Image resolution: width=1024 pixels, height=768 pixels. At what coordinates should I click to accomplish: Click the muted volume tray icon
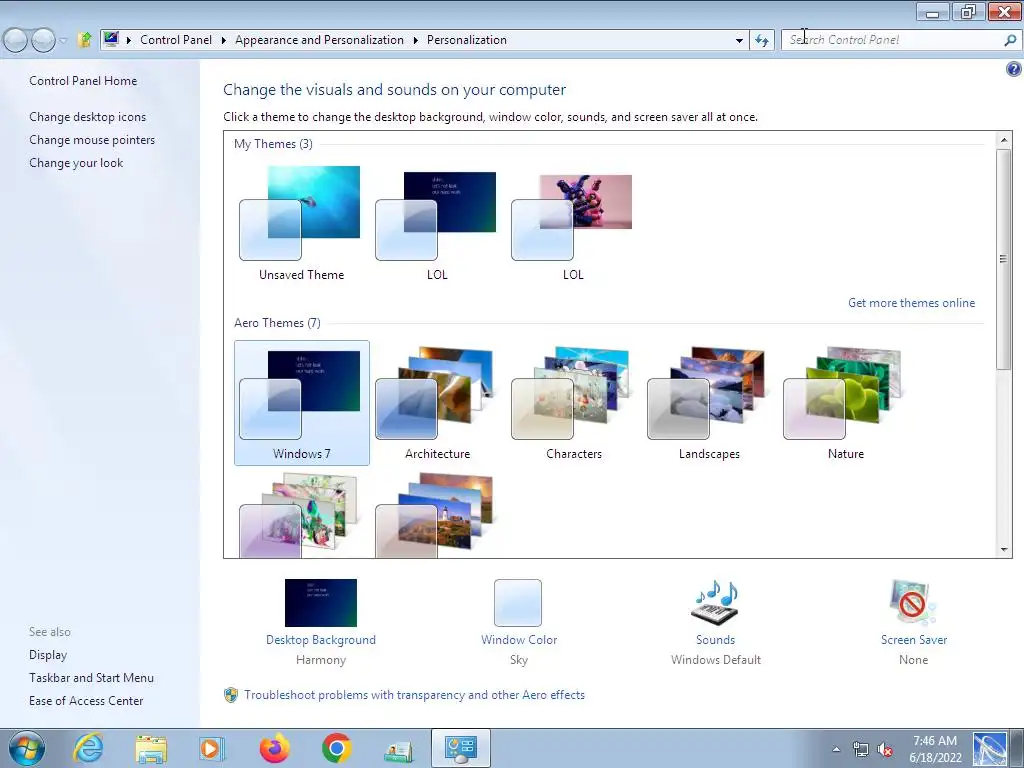pyautogui.click(x=886, y=749)
